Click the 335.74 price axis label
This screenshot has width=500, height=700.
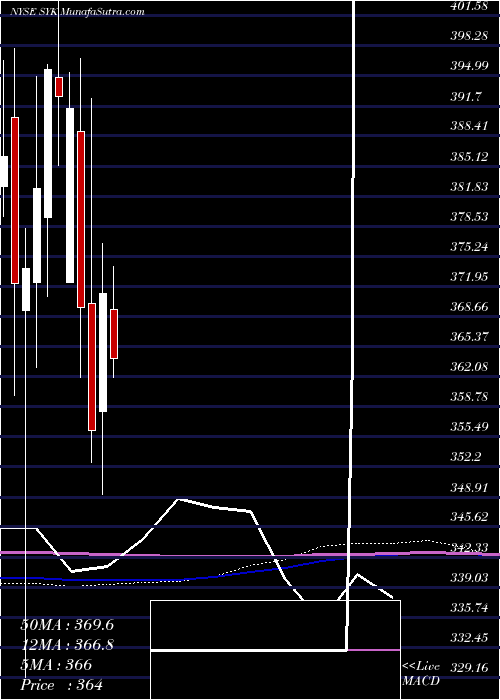(x=469, y=608)
